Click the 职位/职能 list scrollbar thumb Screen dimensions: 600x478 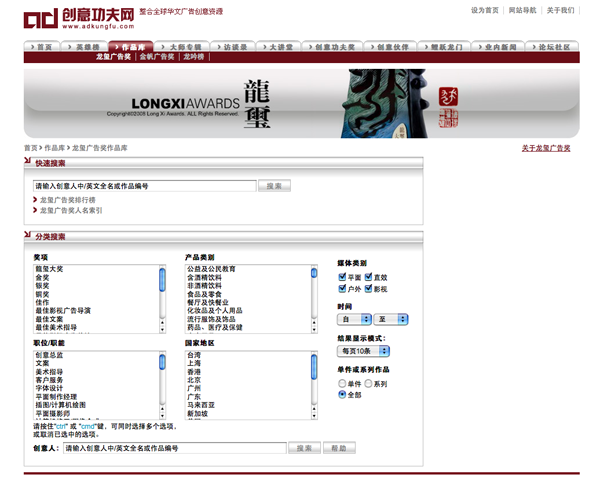click(162, 362)
